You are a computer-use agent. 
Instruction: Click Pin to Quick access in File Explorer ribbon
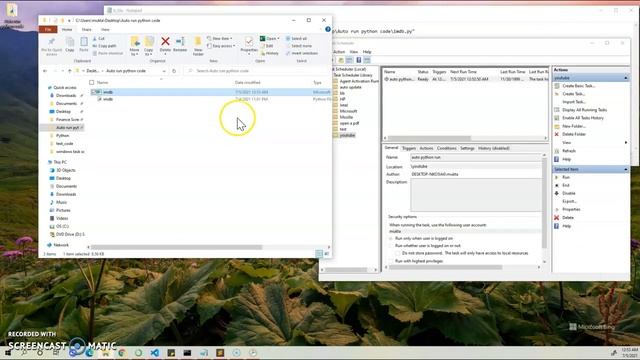click(x=51, y=46)
